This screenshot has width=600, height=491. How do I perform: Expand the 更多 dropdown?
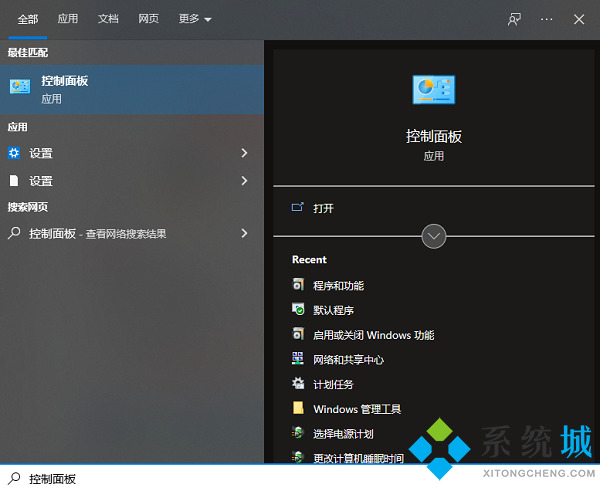coord(195,19)
